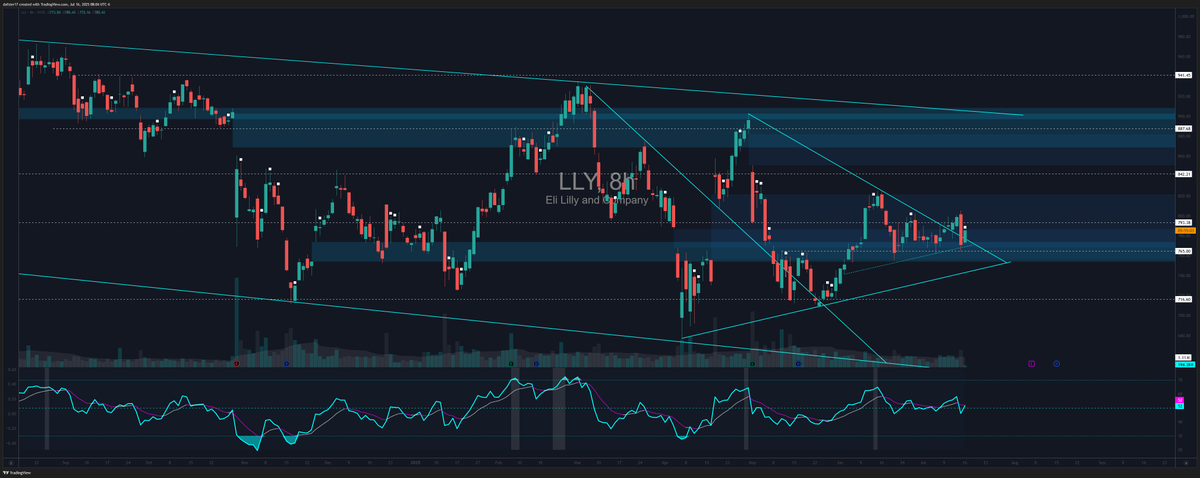Select the 716.60 price level label
1200x478 pixels.
click(x=1184, y=299)
